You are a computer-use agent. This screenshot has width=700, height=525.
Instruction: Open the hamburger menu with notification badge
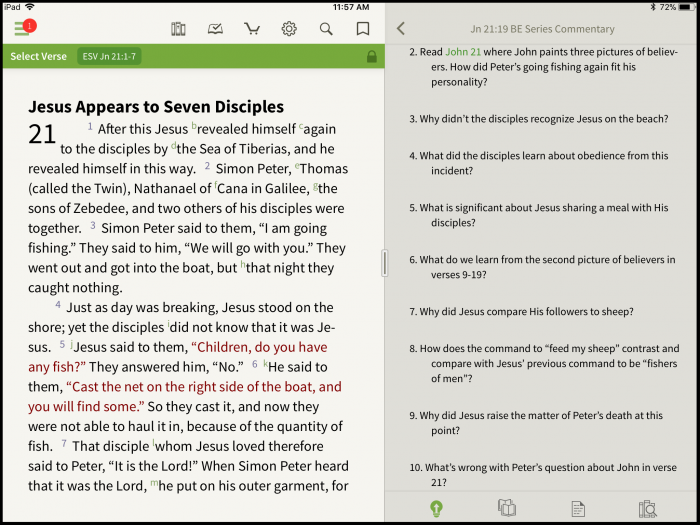(x=25, y=28)
